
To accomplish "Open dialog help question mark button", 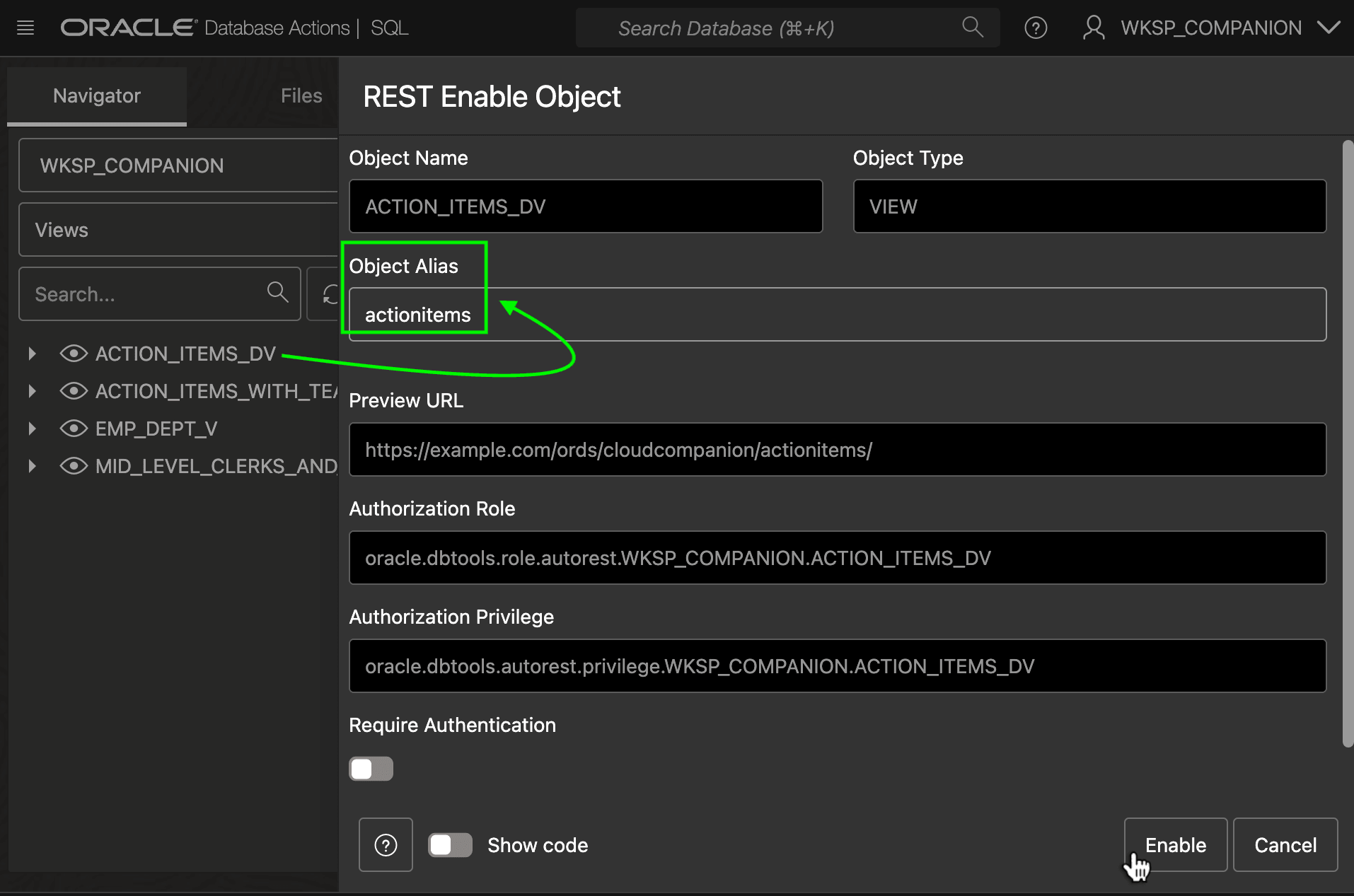I will pos(386,845).
